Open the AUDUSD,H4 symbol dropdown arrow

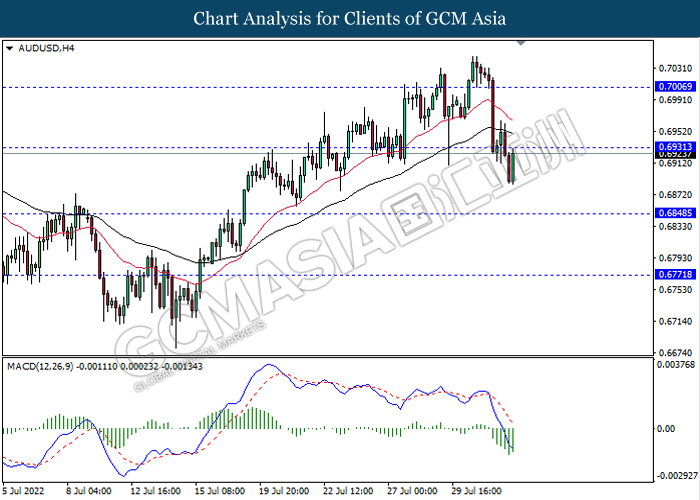coord(9,48)
